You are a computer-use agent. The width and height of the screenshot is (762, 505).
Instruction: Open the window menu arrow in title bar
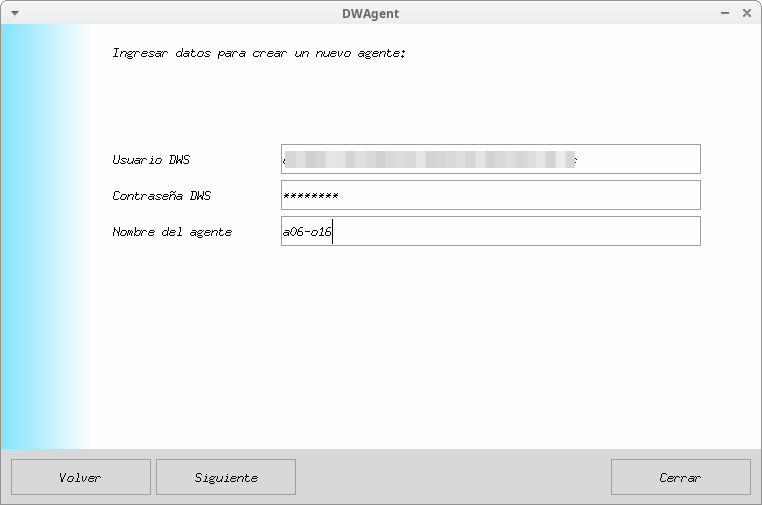(15, 13)
